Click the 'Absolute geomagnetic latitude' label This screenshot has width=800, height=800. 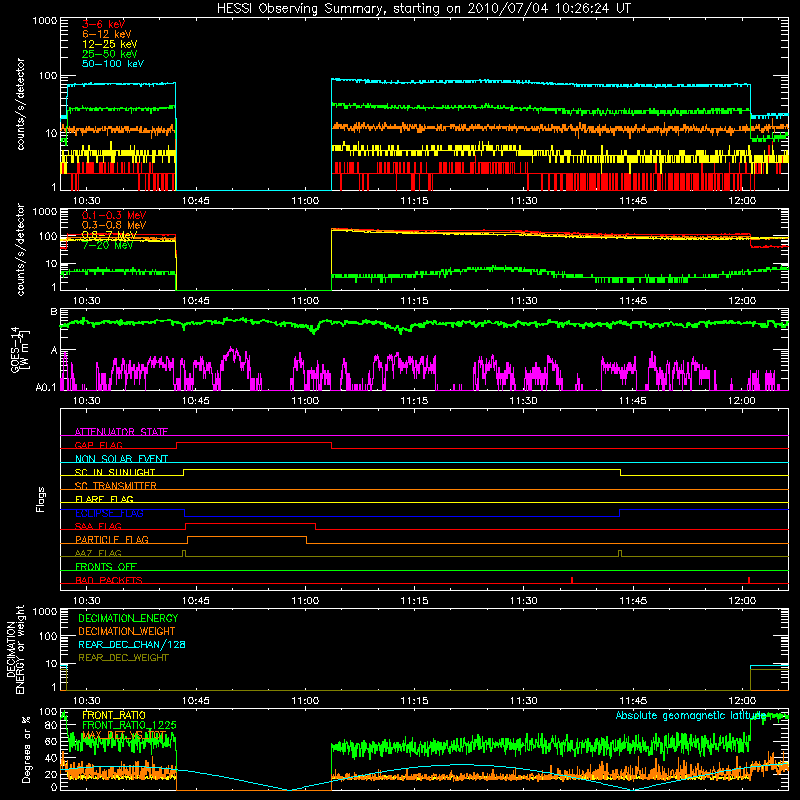[691, 716]
